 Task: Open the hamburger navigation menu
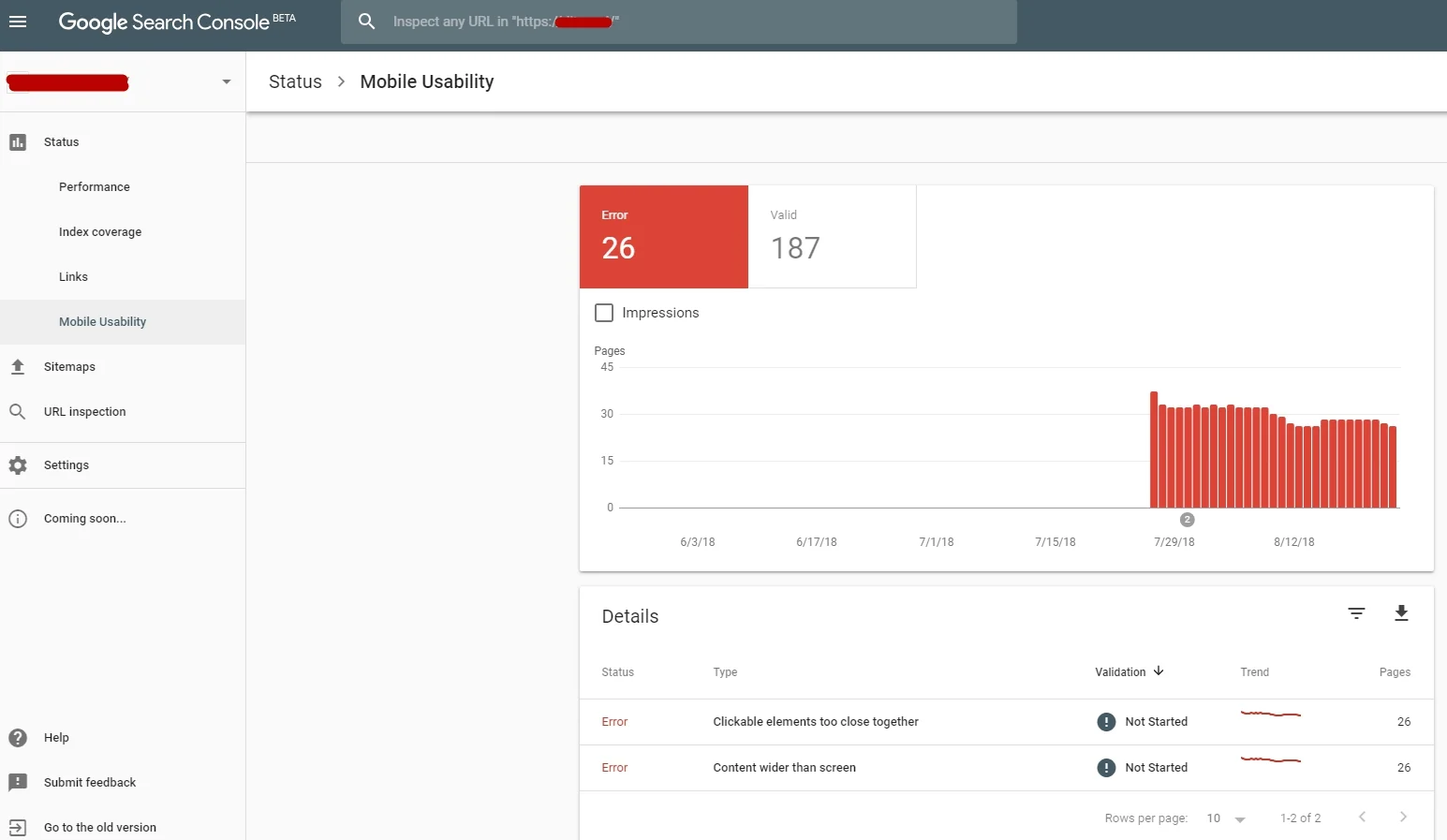tap(18, 22)
